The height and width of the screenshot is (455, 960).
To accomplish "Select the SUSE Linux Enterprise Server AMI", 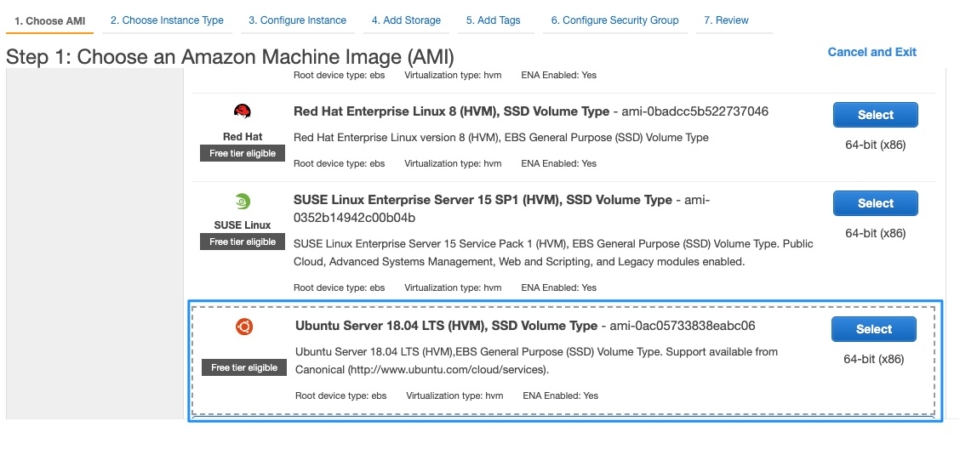I will pos(875,203).
